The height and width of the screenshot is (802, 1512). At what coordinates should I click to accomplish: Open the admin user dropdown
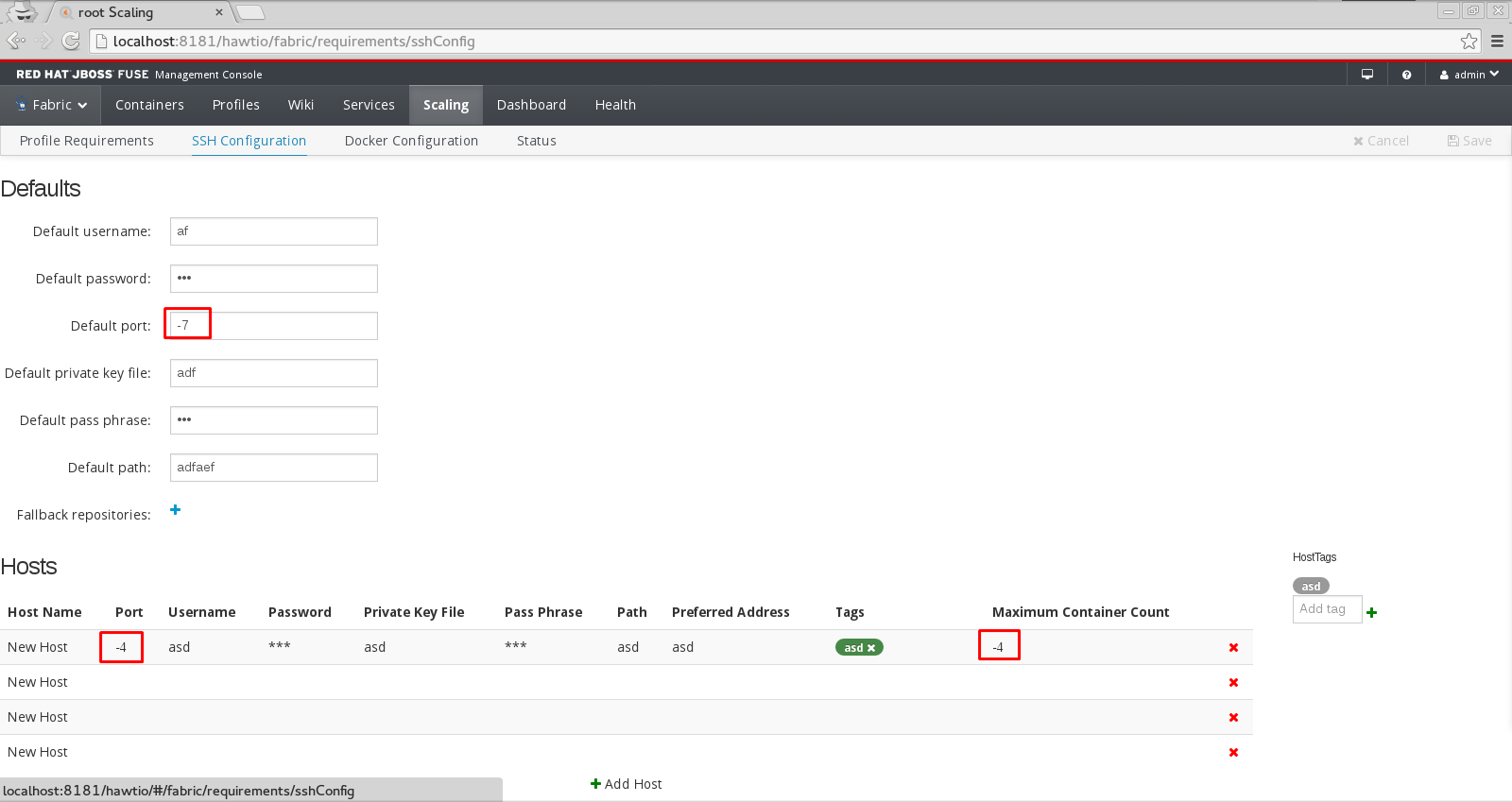point(1469,75)
